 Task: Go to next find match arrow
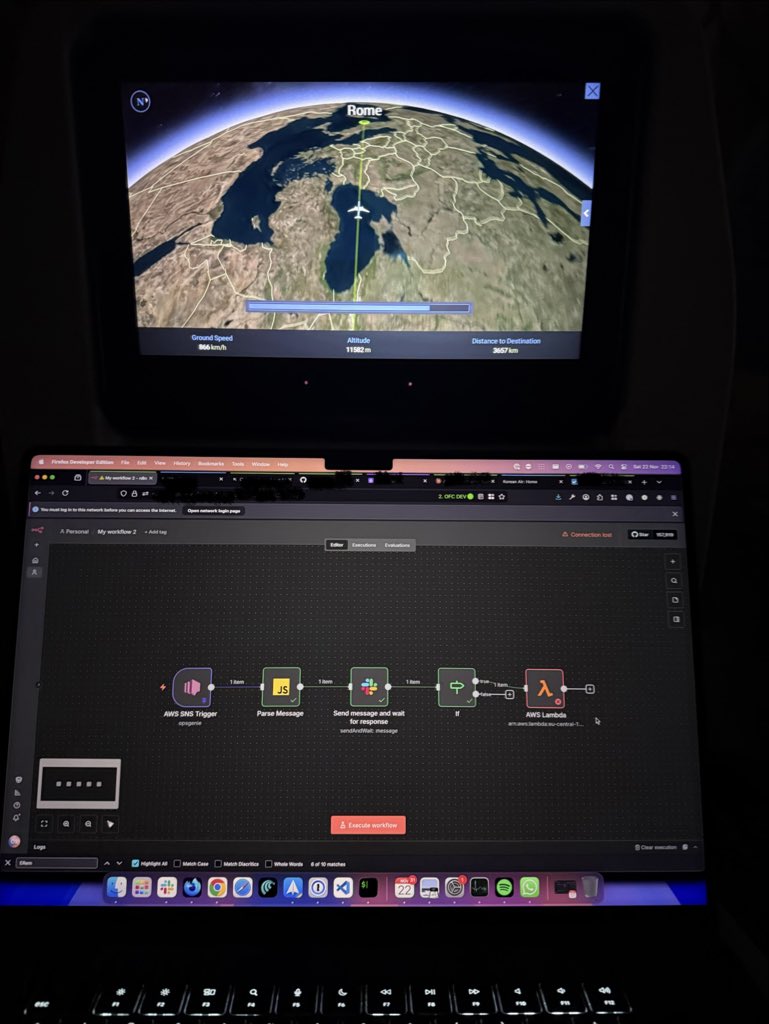point(119,863)
